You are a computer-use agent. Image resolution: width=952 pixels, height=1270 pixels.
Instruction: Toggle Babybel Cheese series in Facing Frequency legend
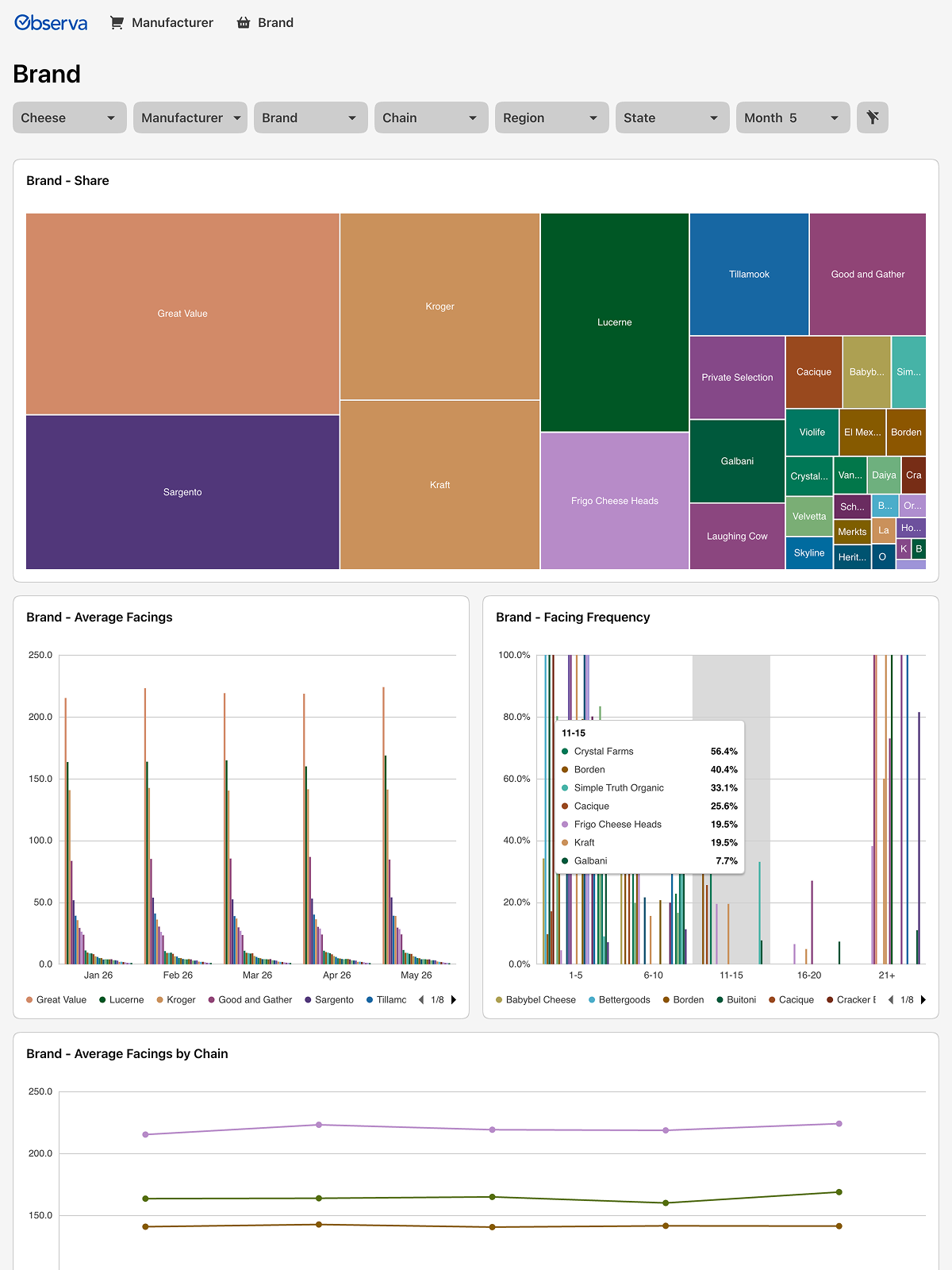tap(535, 1000)
